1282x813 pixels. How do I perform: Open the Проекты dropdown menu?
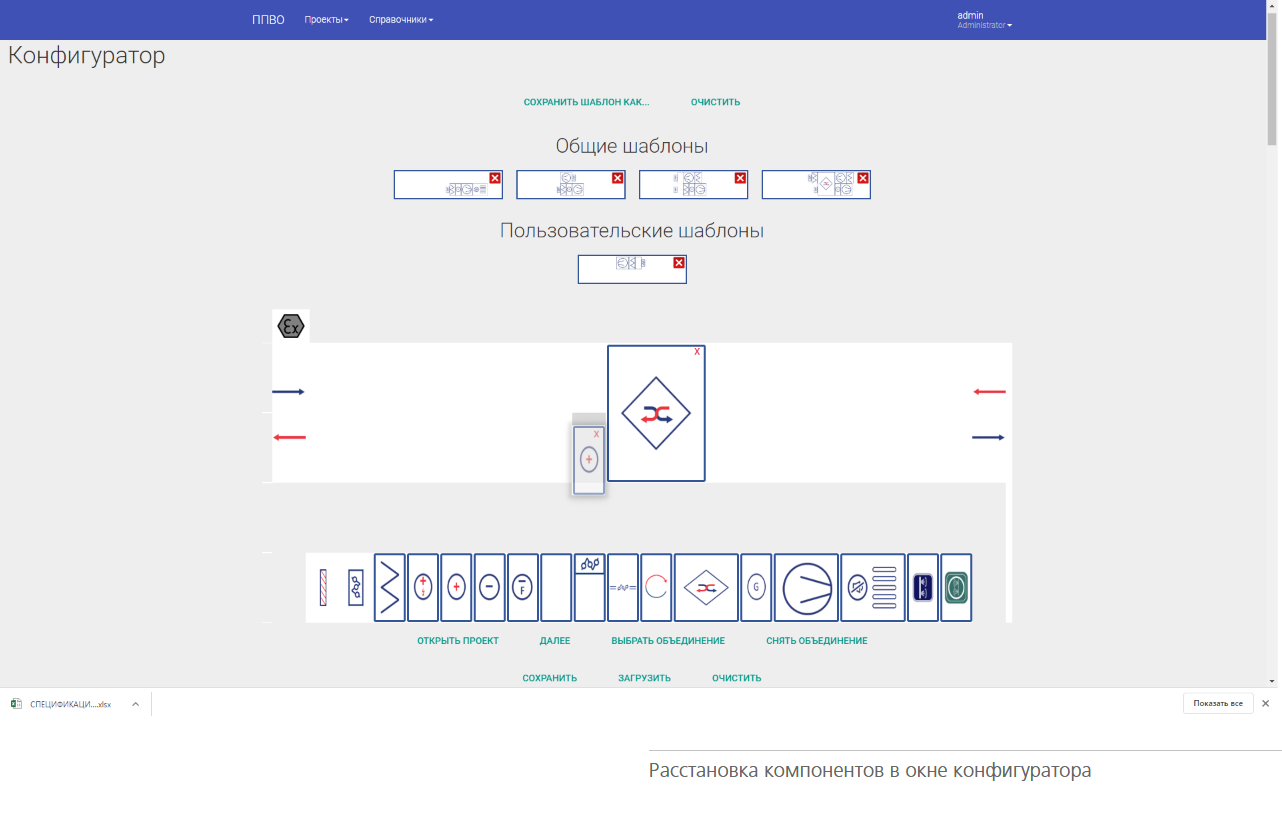click(x=327, y=20)
